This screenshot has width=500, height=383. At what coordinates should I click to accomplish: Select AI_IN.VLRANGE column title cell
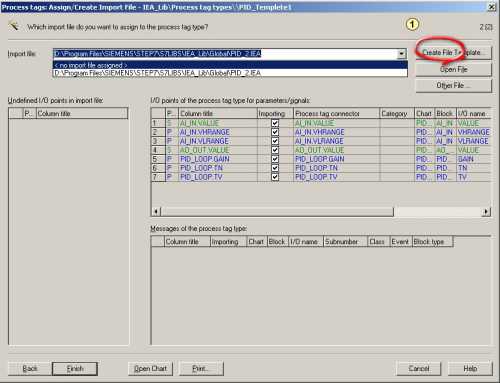(x=218, y=141)
